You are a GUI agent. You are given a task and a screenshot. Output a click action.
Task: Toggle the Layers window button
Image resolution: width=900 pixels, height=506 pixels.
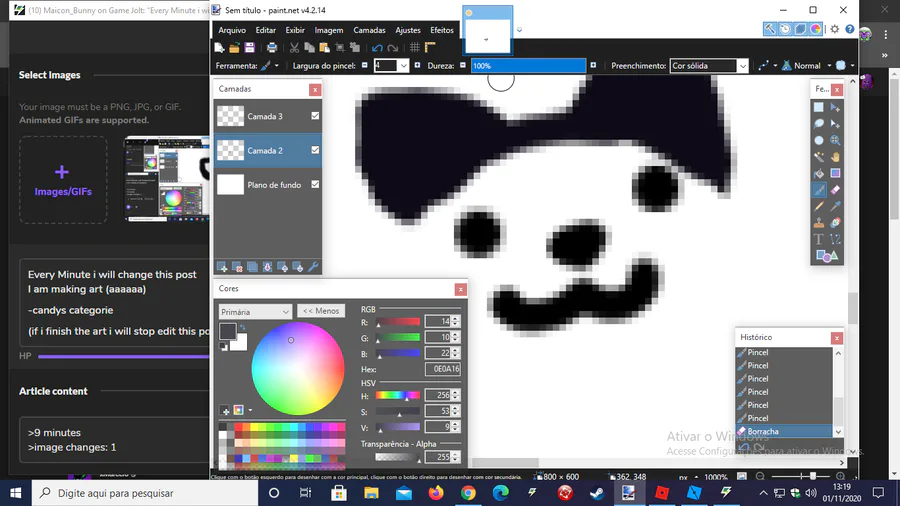pos(800,29)
